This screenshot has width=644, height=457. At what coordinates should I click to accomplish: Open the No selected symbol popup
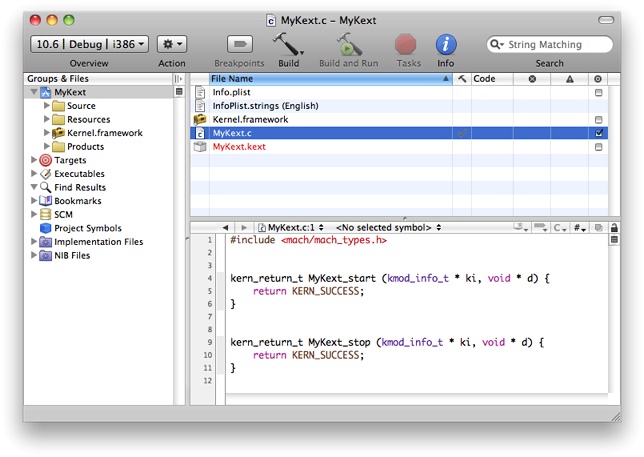point(388,228)
